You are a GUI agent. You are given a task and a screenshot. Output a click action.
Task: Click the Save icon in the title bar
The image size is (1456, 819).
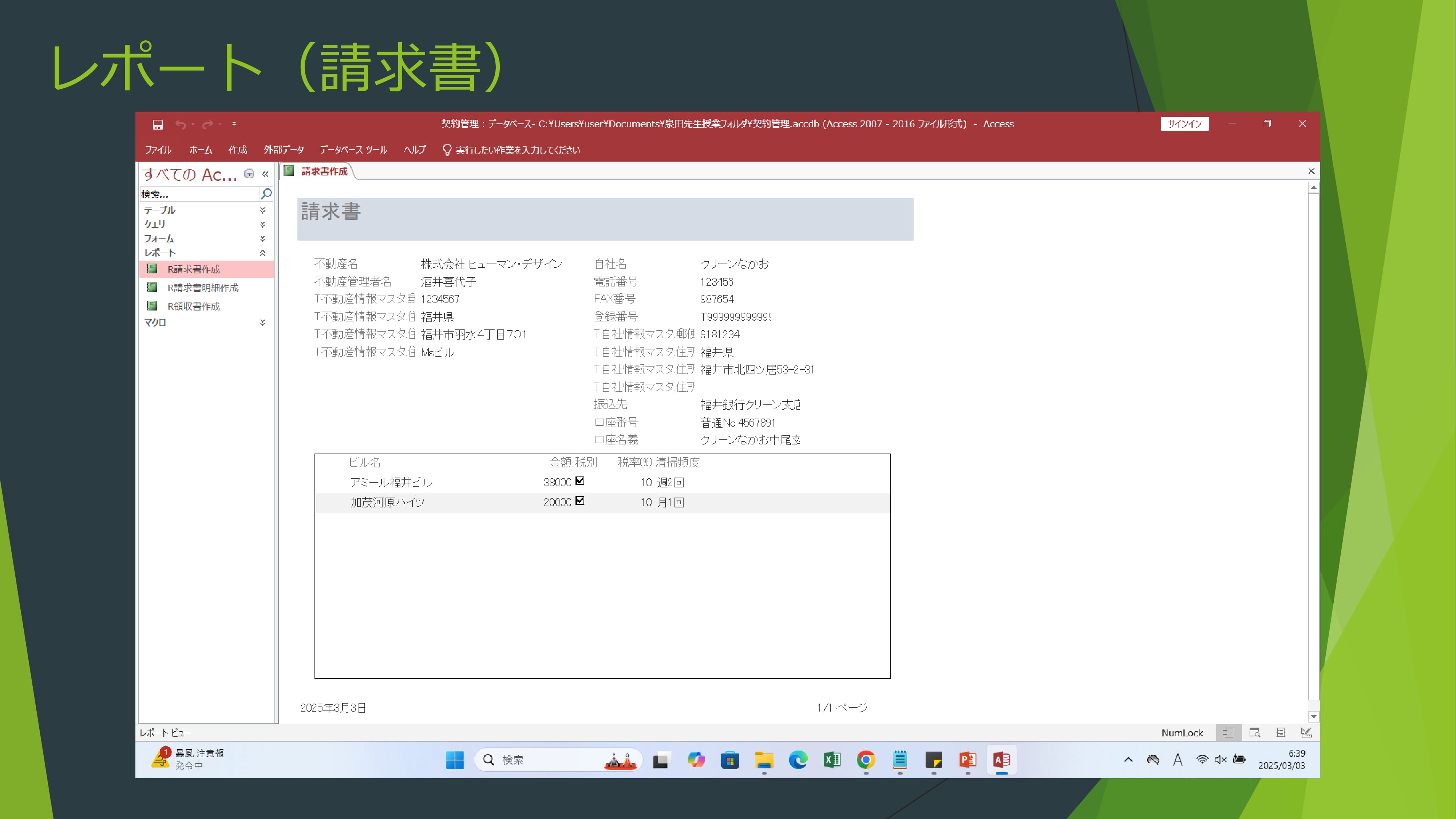pyautogui.click(x=158, y=124)
